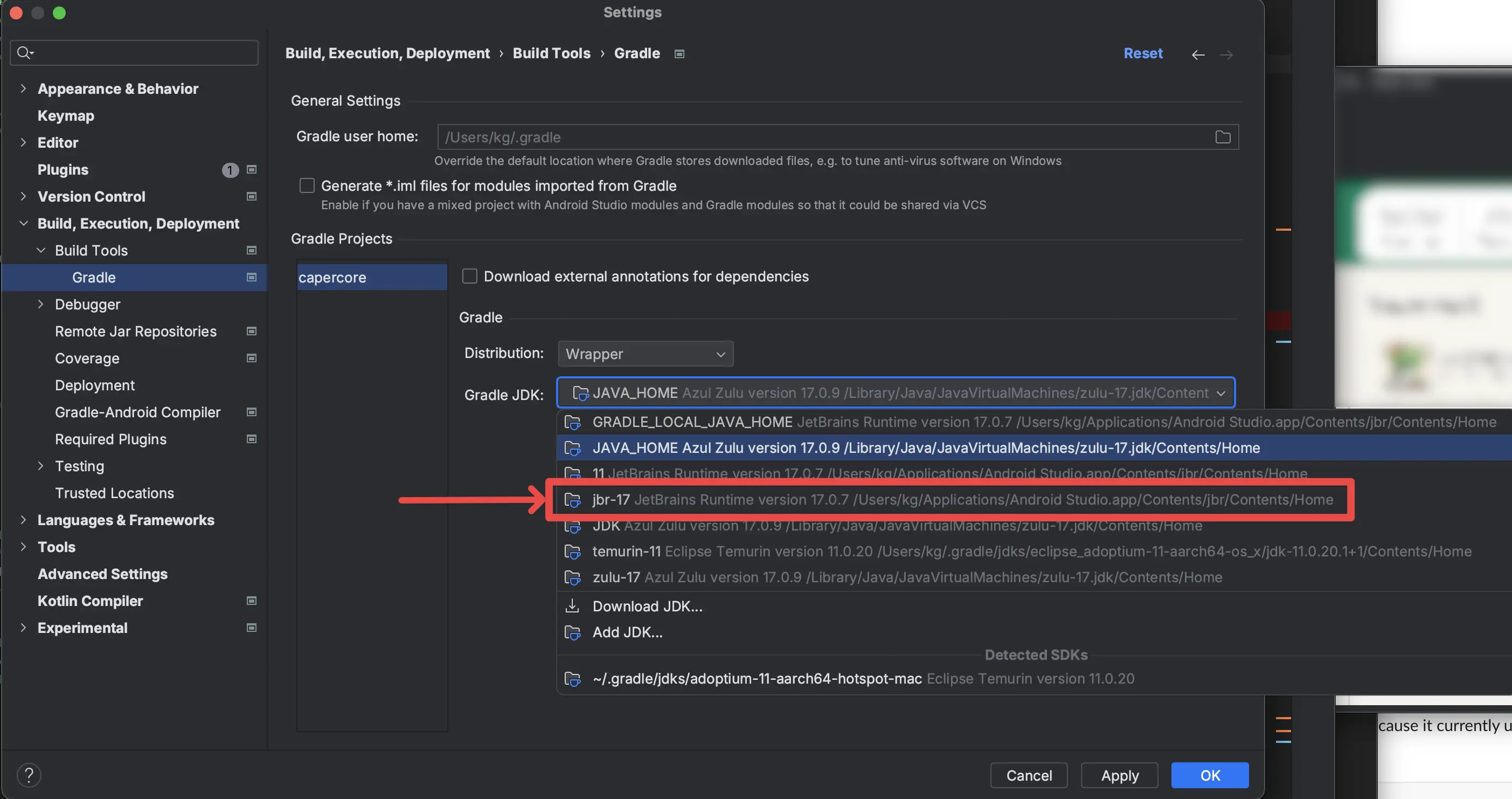Click the search magnifier icon in settings
1512x799 pixels.
[25, 53]
